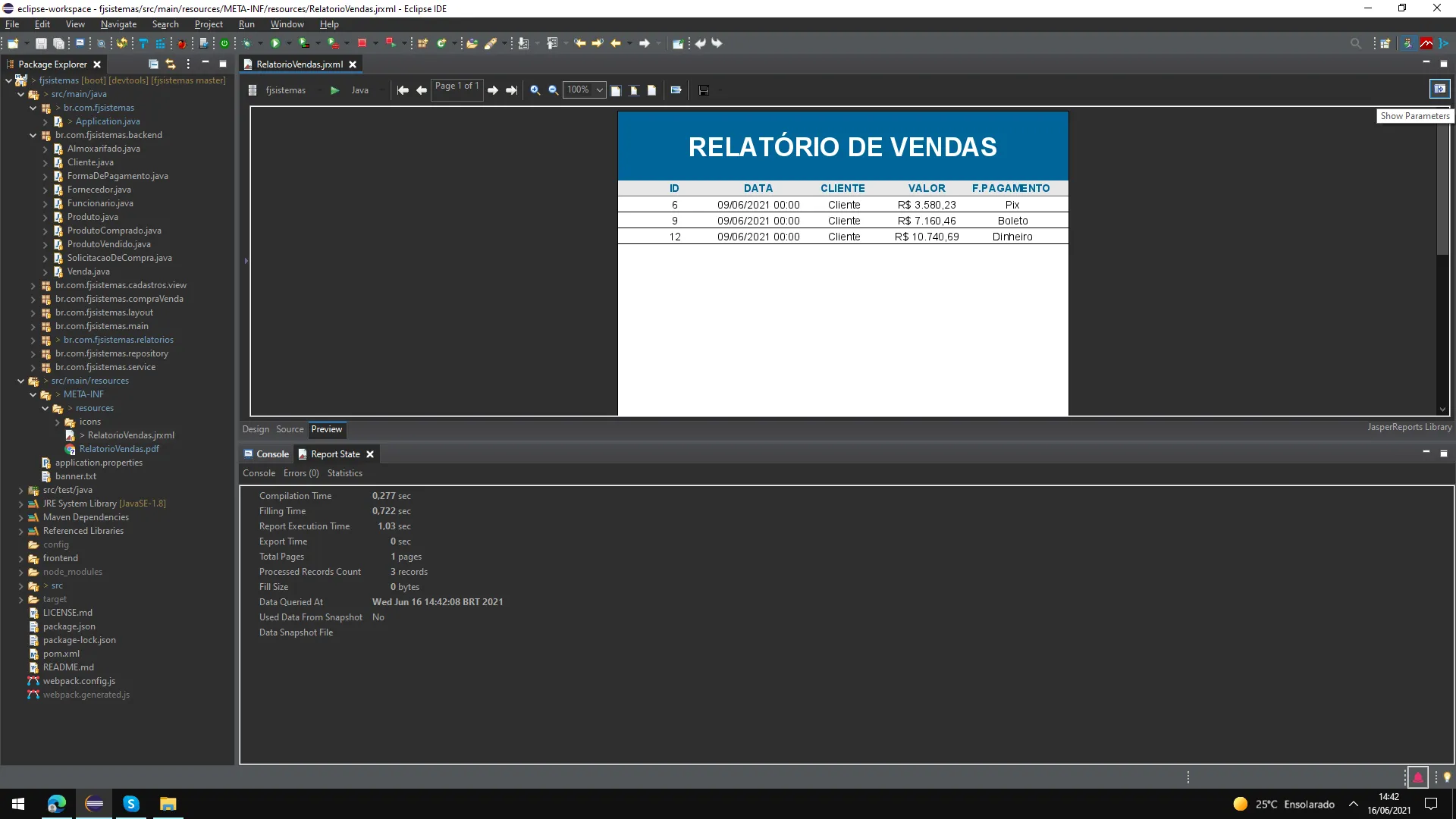Open the Navigate menu
Viewport: 1456px width, 819px height.
(118, 24)
